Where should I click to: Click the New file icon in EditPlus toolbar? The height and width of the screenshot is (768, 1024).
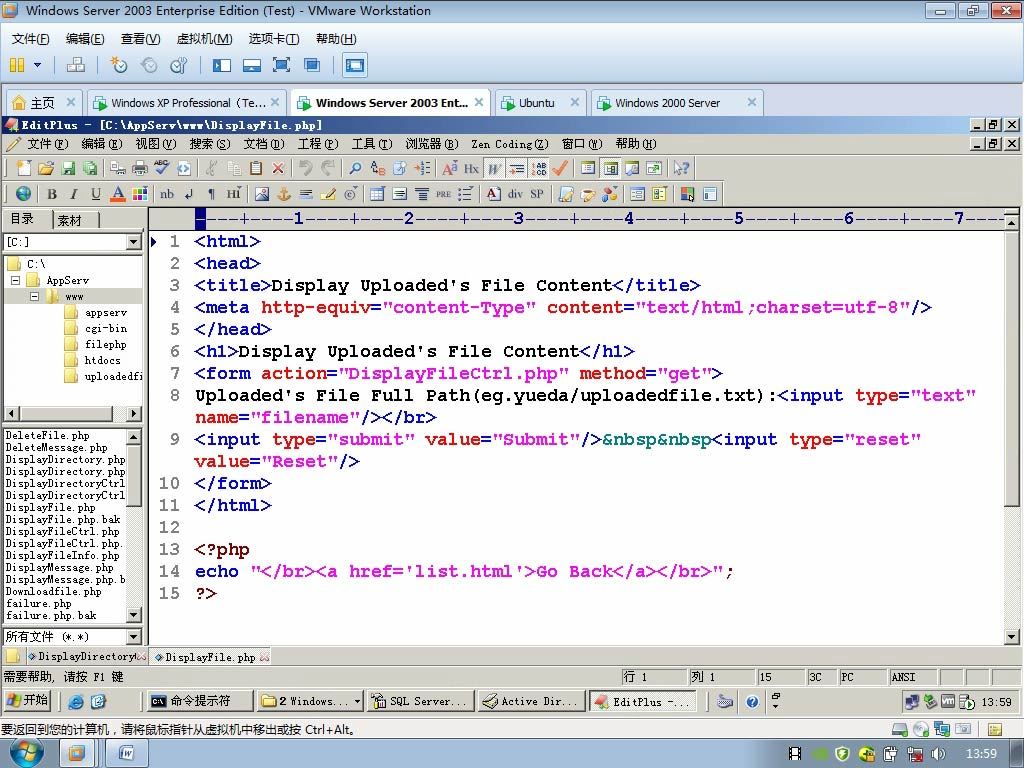24,168
